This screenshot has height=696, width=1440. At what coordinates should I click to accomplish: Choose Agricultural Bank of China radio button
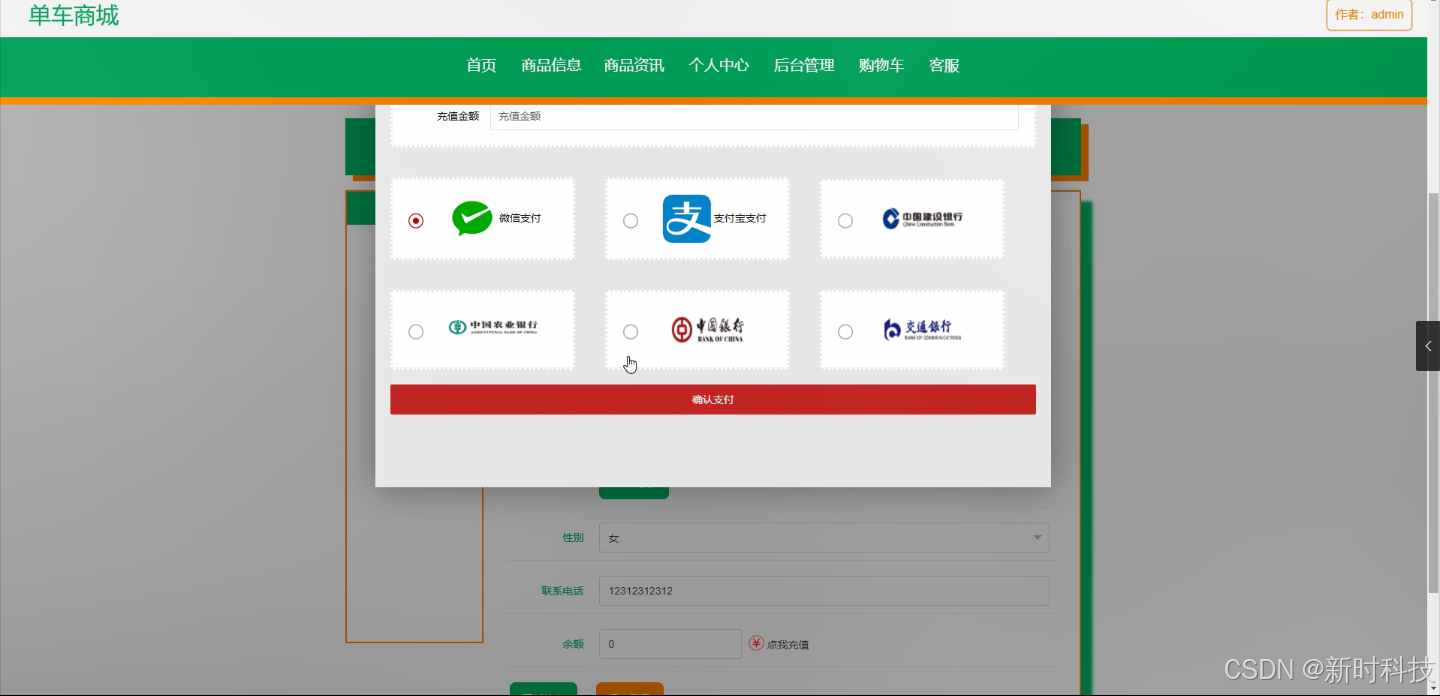(416, 331)
